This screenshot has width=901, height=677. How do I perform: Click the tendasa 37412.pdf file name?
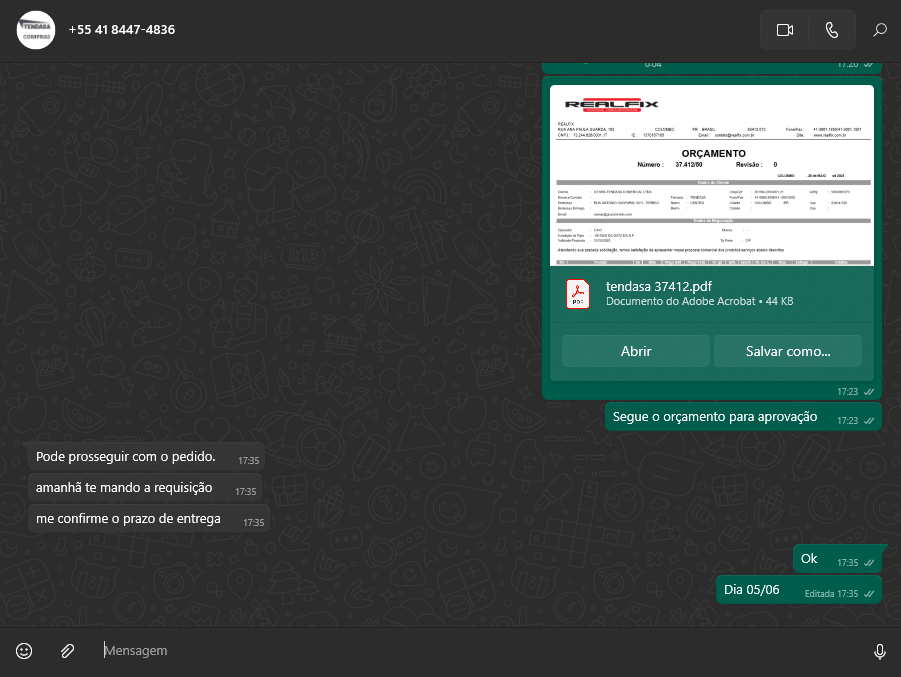tap(658, 286)
